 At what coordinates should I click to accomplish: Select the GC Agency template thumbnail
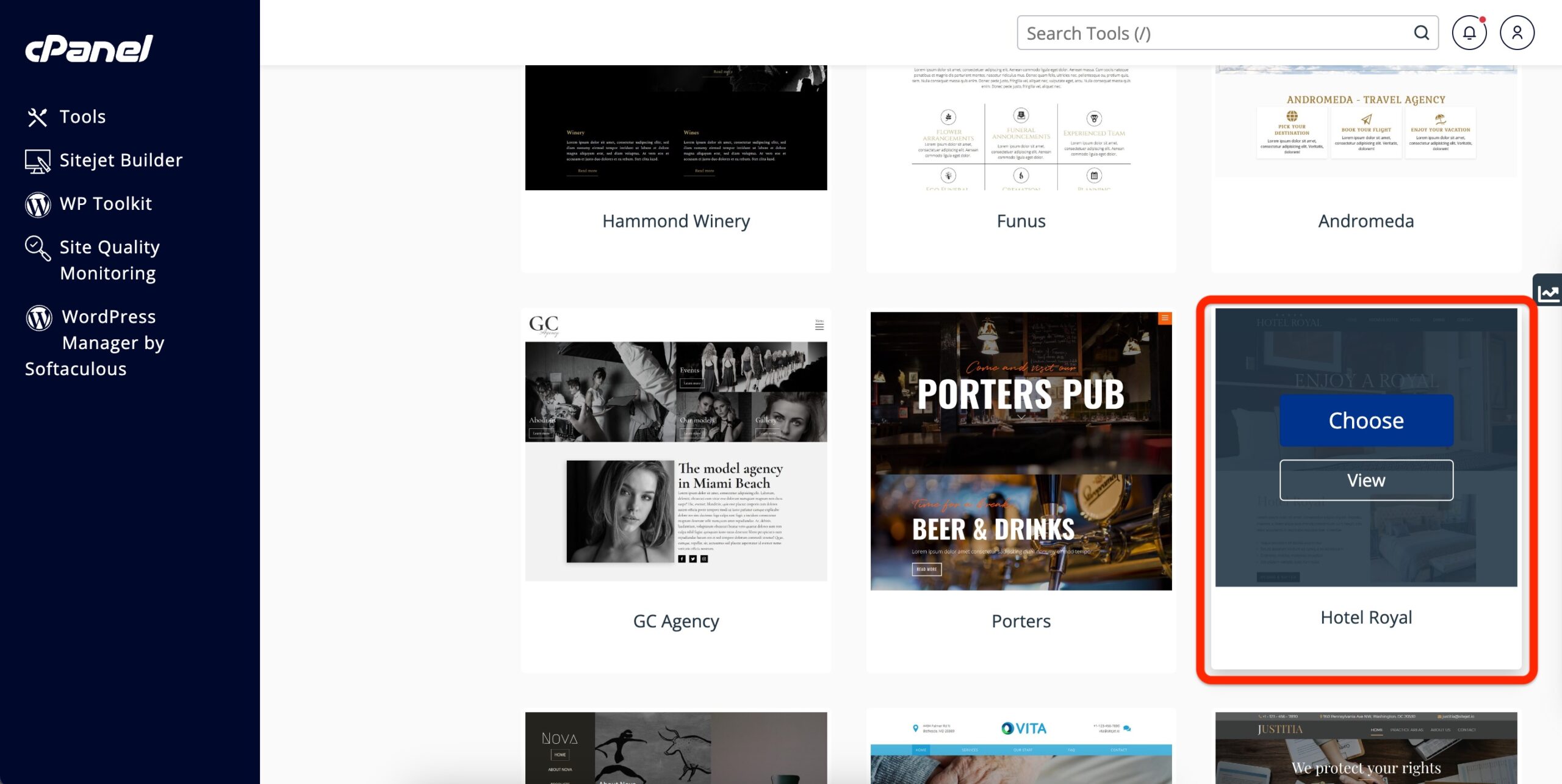point(676,447)
